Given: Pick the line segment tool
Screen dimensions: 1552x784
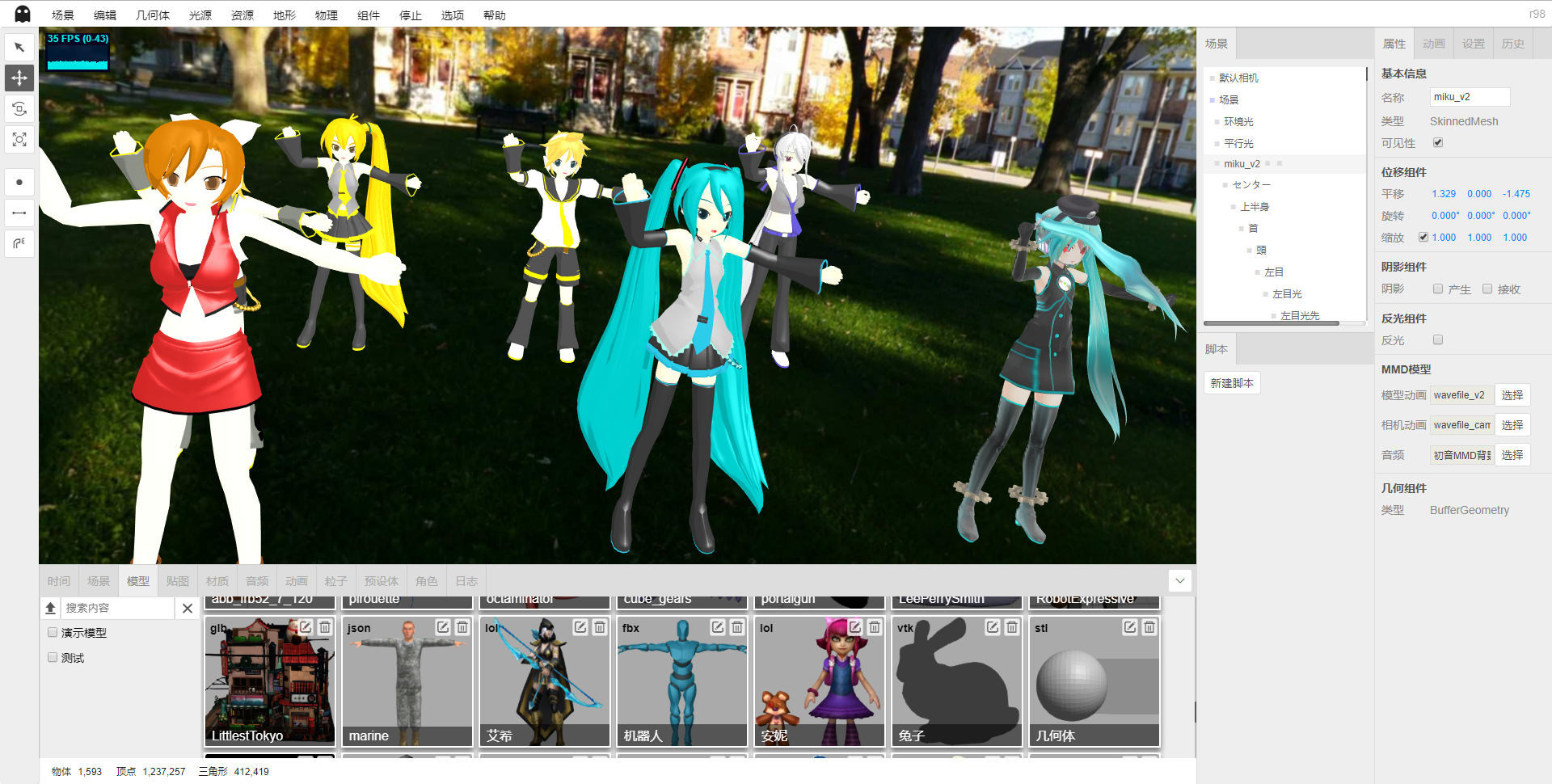Looking at the screenshot, I should tap(19, 213).
